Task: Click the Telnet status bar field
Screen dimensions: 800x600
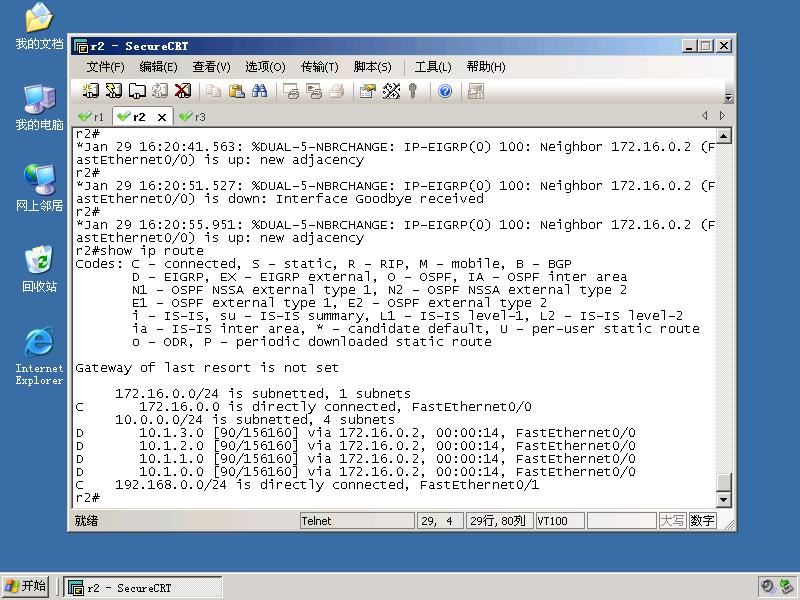Action: pos(357,521)
